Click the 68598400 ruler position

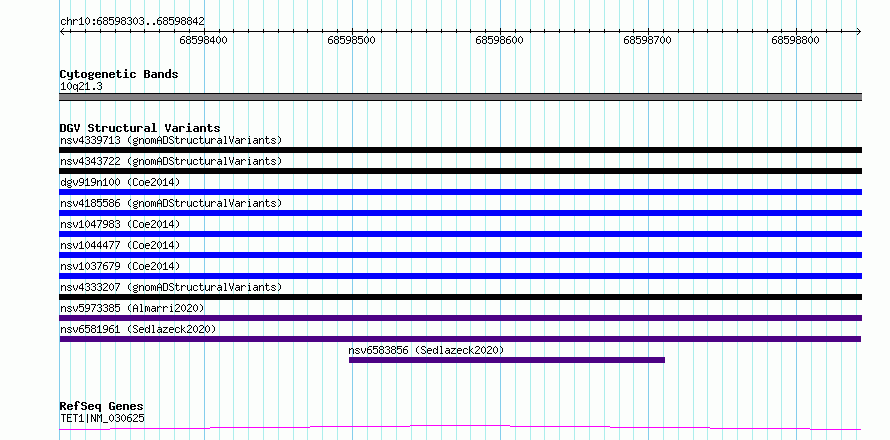coord(203,40)
